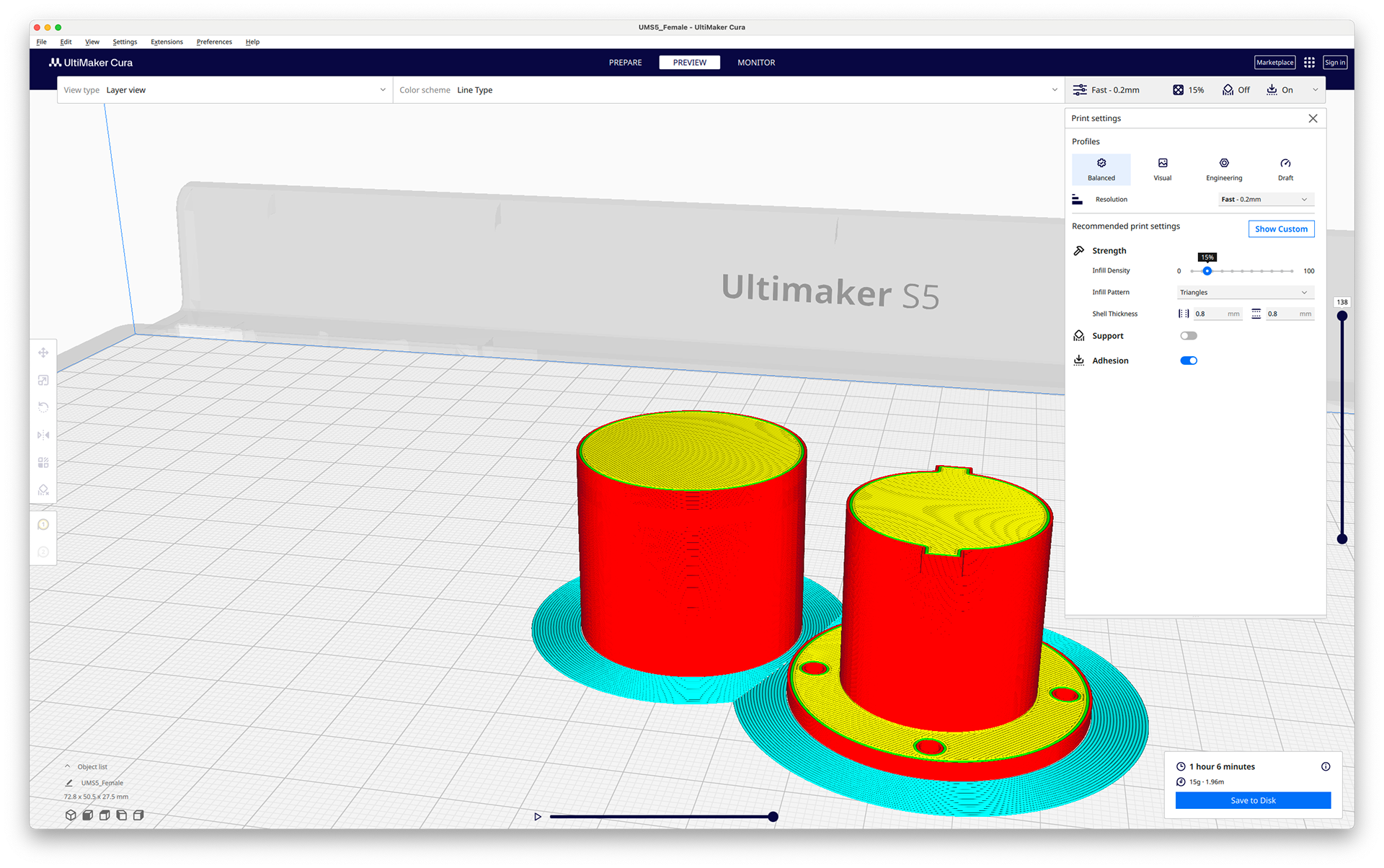Click the wall thickness 0.8 mm field

pyautogui.click(x=1217, y=314)
